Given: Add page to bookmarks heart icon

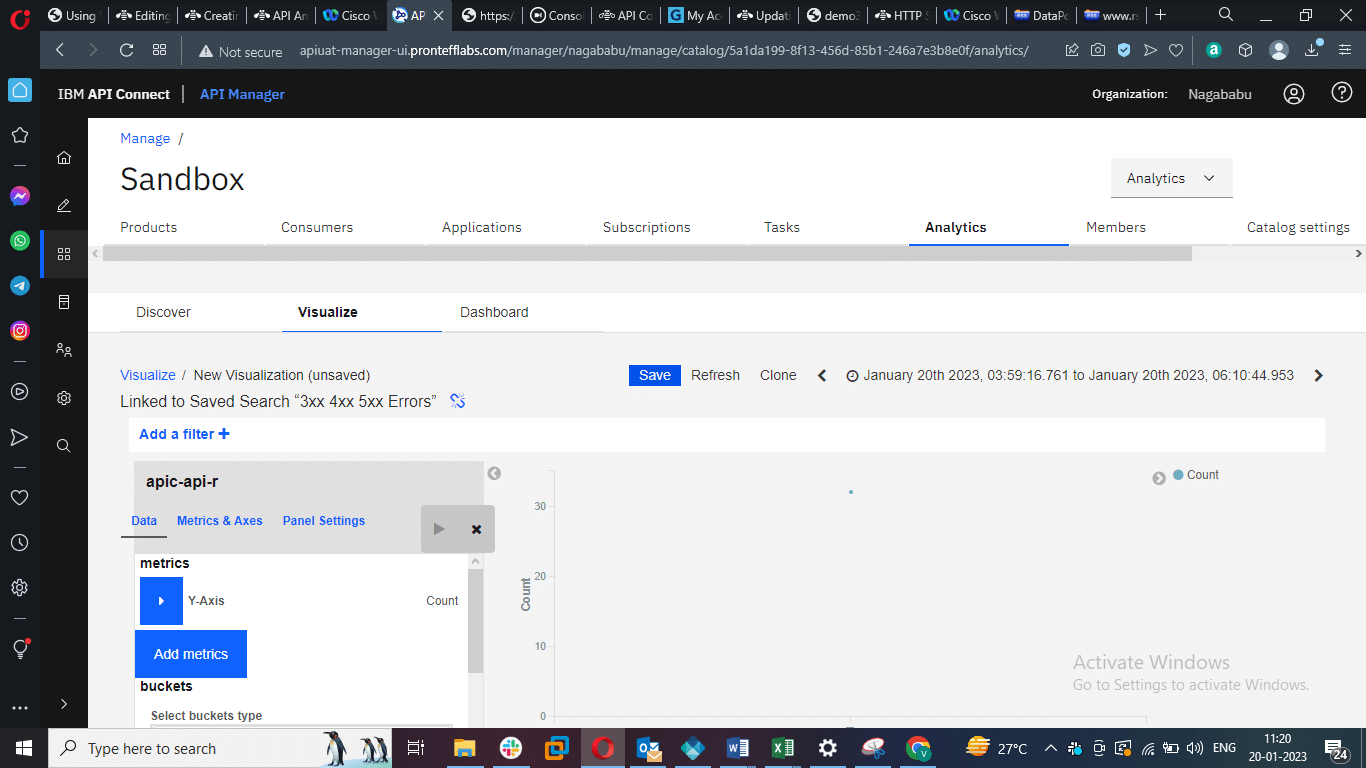Looking at the screenshot, I should click(1176, 50).
